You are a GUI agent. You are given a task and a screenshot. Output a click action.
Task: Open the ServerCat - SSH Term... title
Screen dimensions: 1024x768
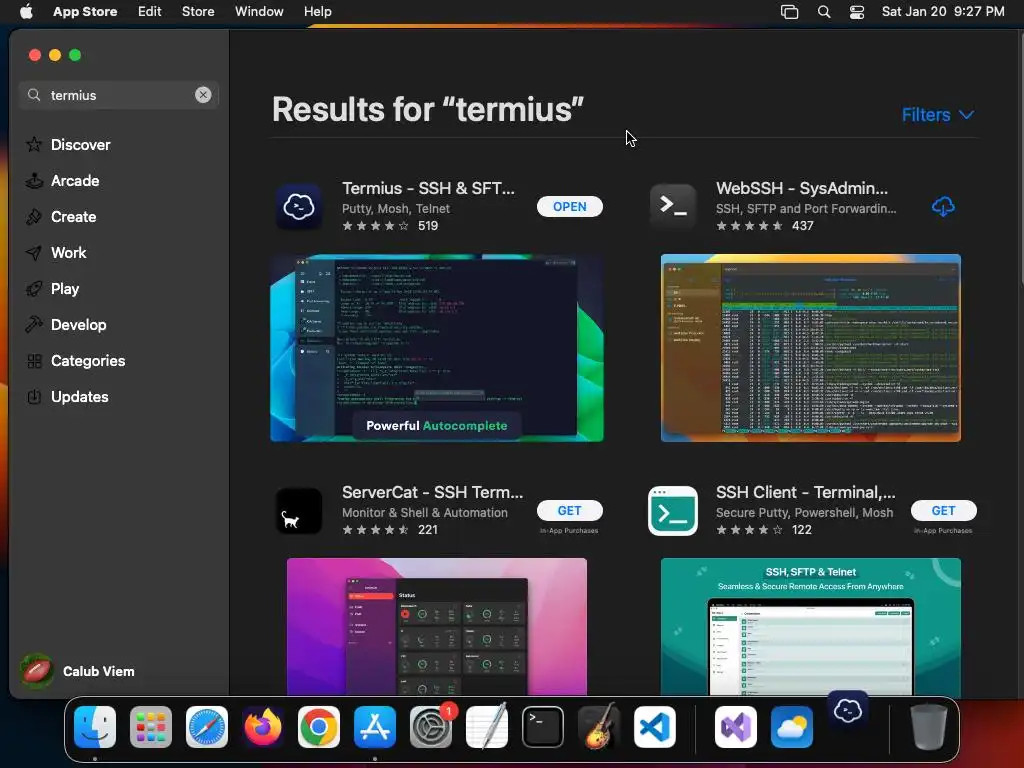pos(432,492)
